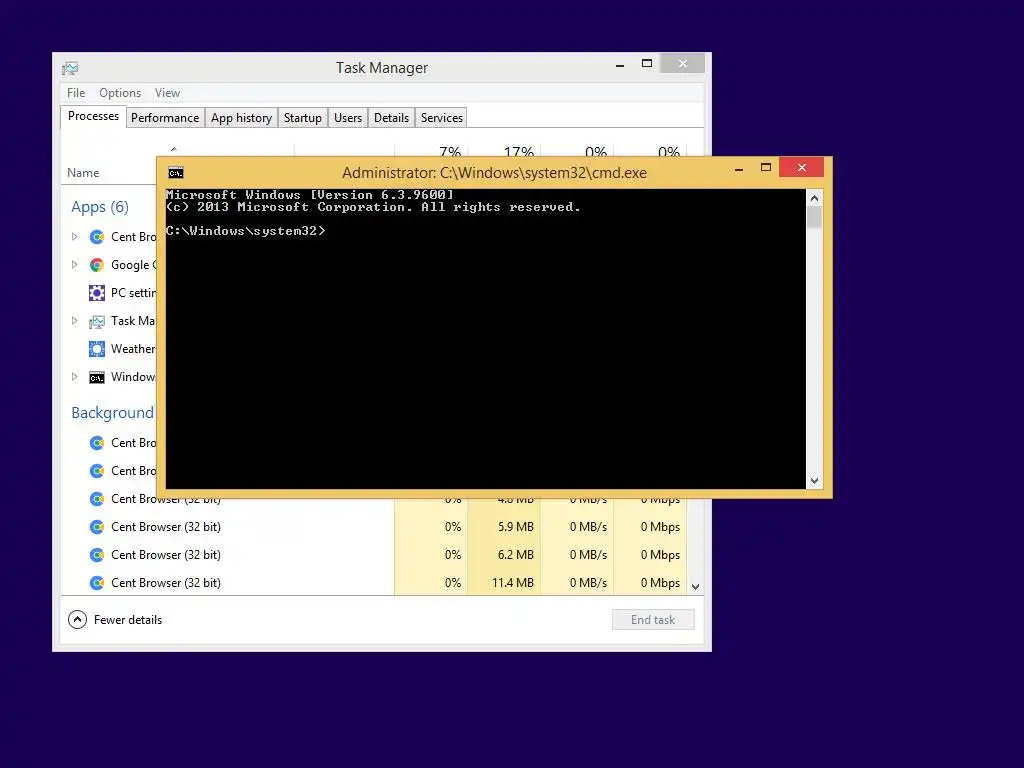Expand the Task Manager app group
Screen dimensions: 1024x768
tap(74, 321)
